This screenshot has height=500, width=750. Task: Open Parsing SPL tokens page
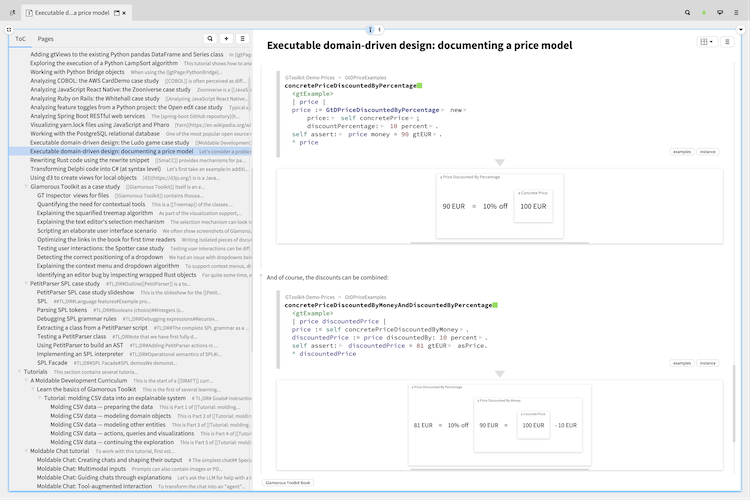point(62,310)
